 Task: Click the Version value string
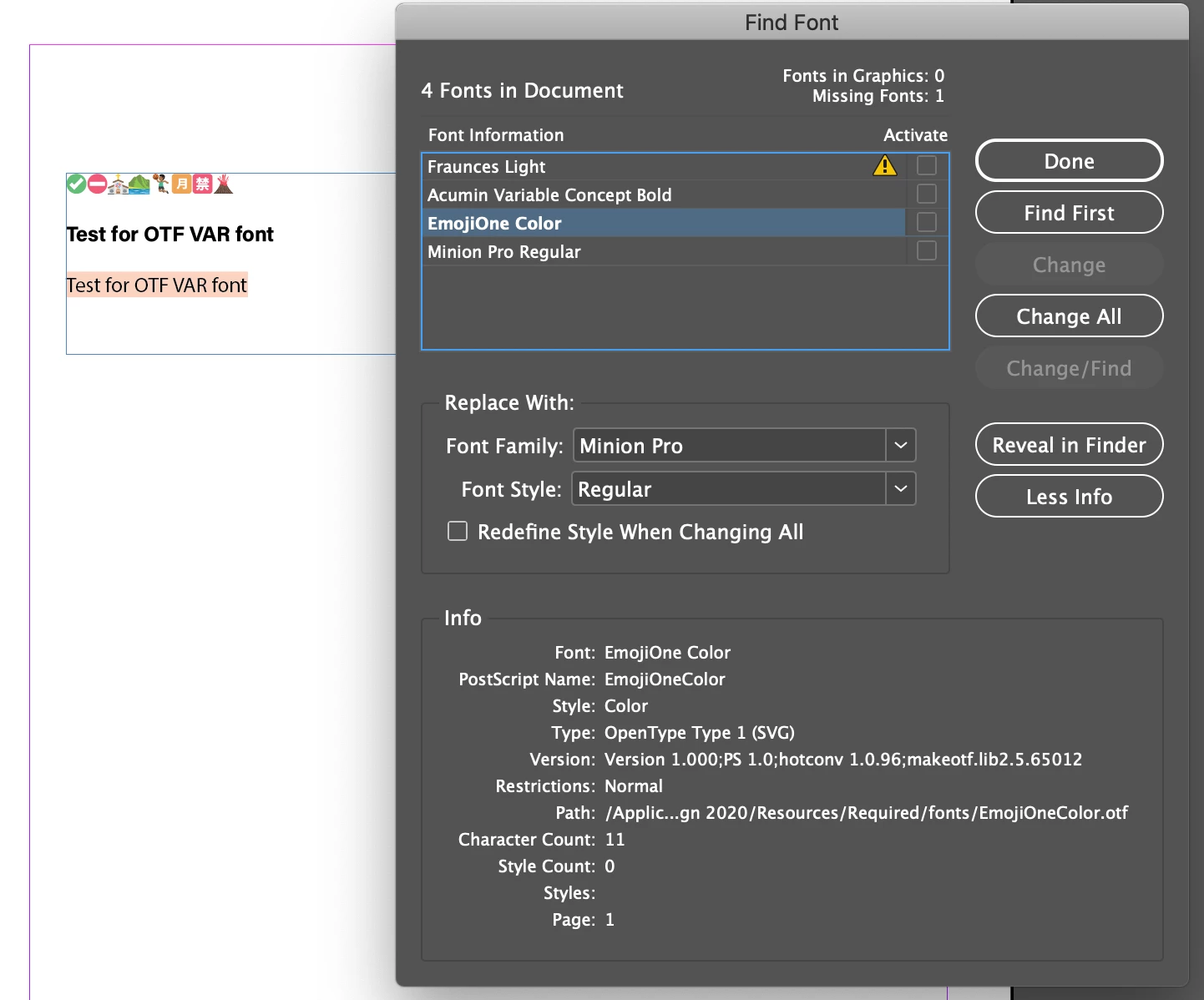843,759
